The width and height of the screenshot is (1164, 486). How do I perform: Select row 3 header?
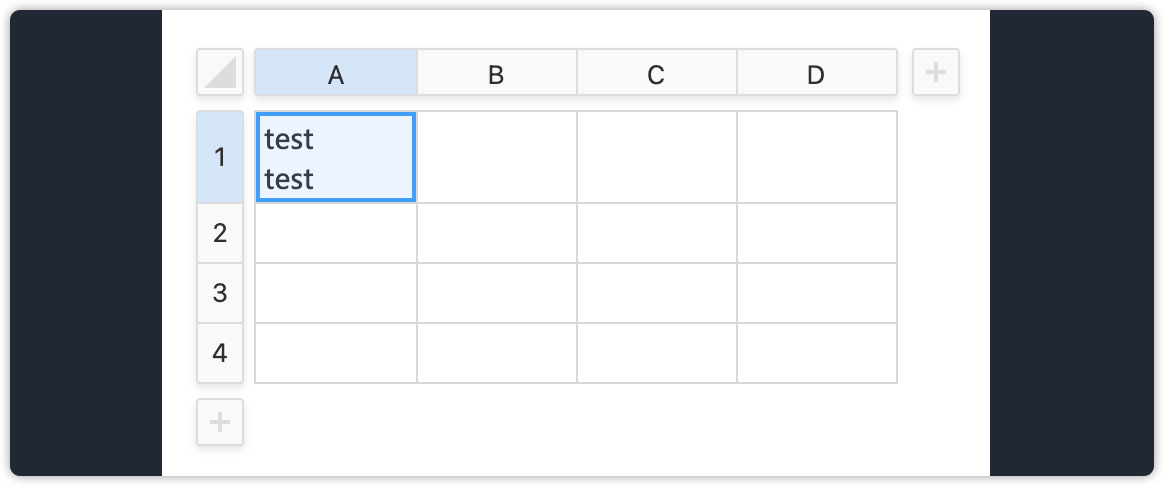pos(220,293)
